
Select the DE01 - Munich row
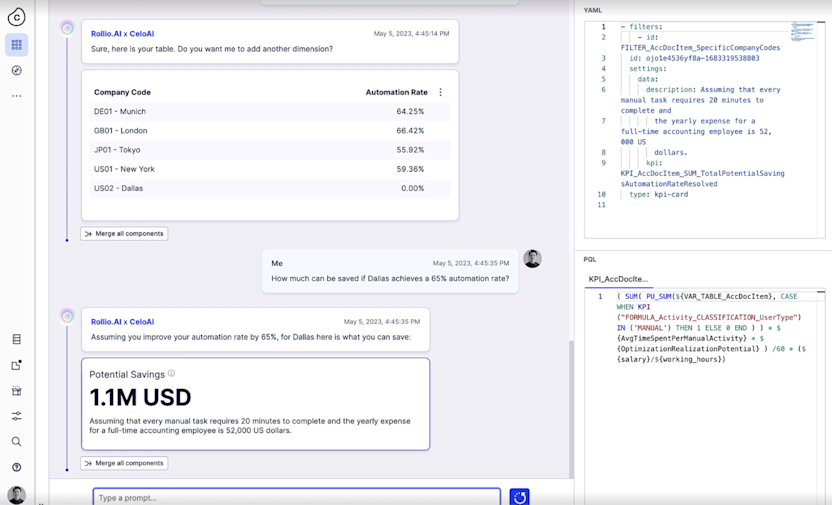tap(270, 111)
